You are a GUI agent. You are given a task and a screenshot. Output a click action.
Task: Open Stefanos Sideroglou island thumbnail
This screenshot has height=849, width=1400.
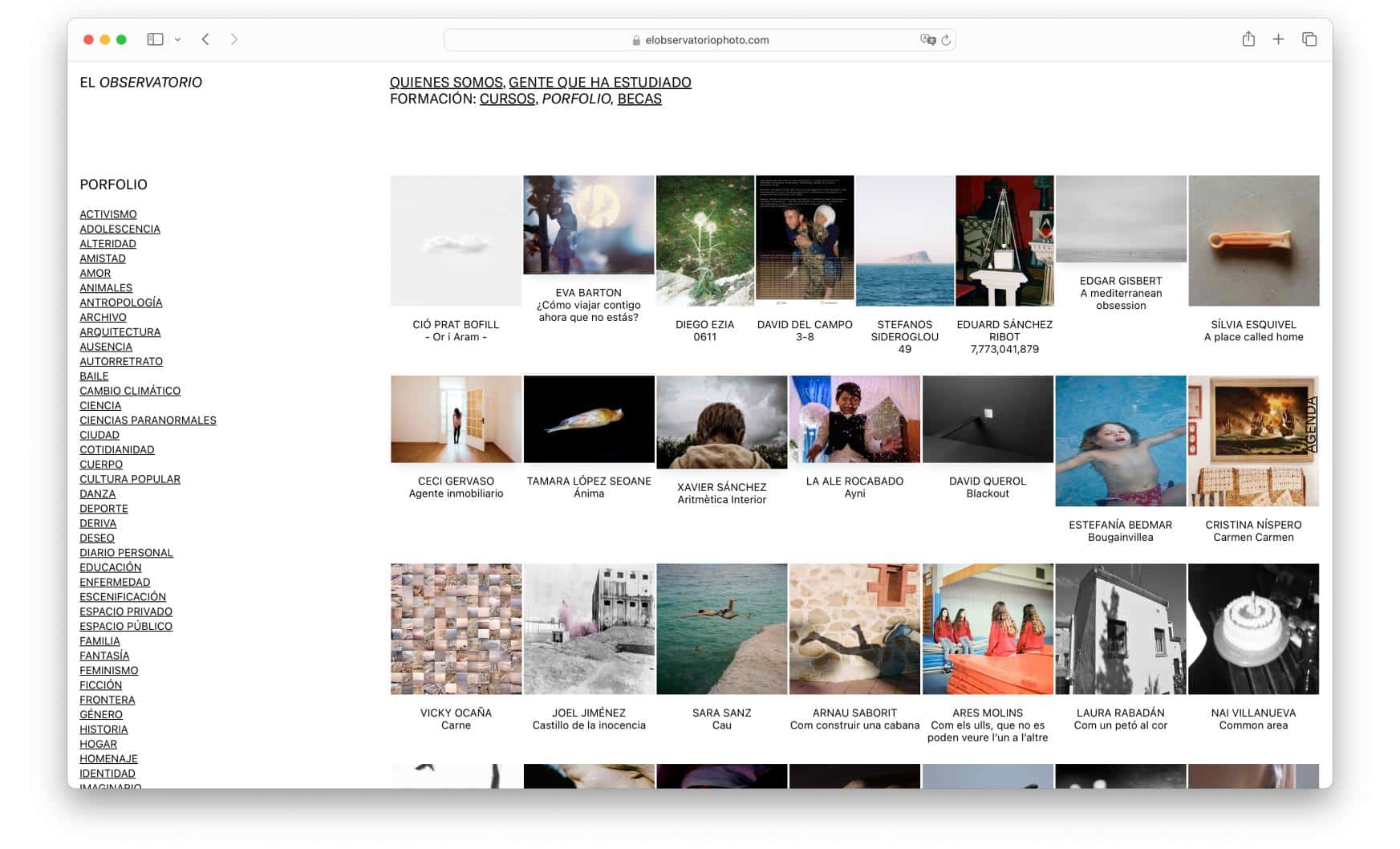tap(905, 241)
